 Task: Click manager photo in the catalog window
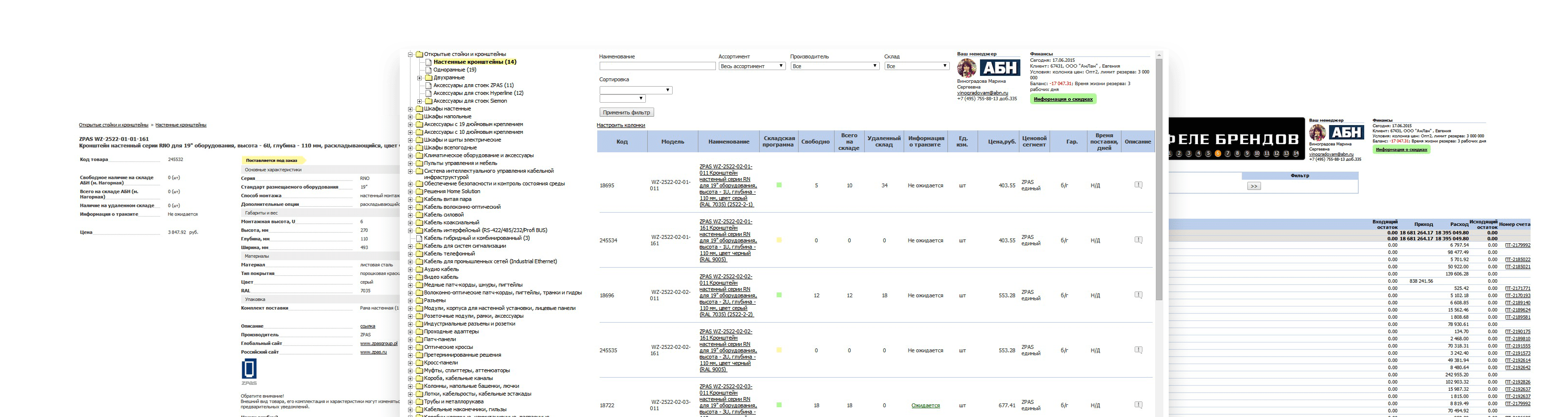click(966, 68)
